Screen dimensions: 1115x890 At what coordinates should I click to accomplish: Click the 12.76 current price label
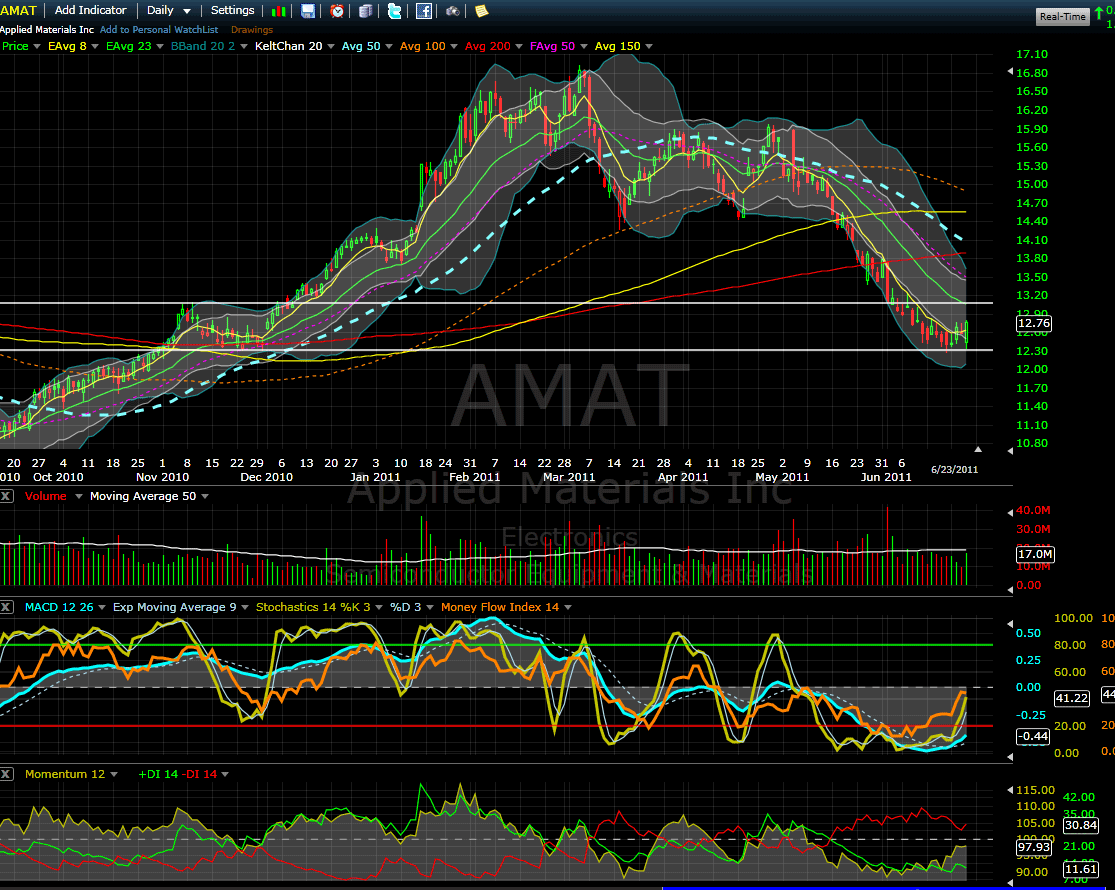[x=1033, y=323]
